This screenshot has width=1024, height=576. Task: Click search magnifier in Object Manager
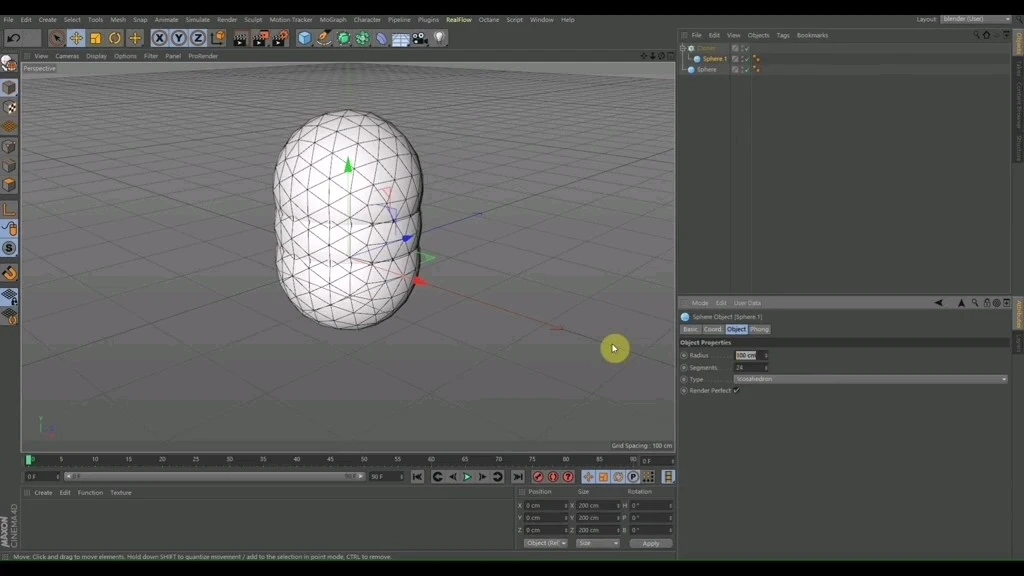coord(976,35)
